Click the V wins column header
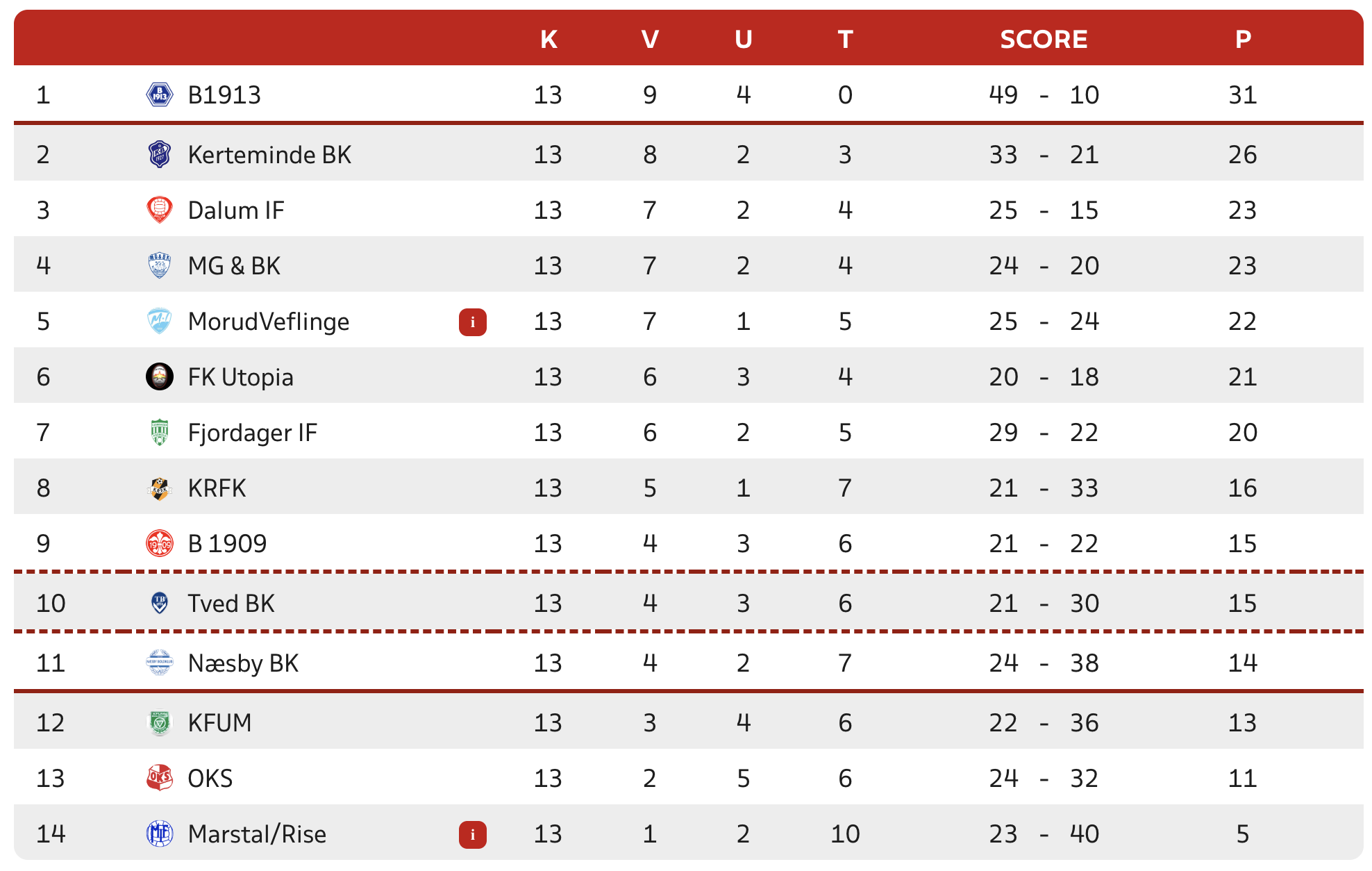Viewport: 1372px width, 871px height. click(x=650, y=39)
